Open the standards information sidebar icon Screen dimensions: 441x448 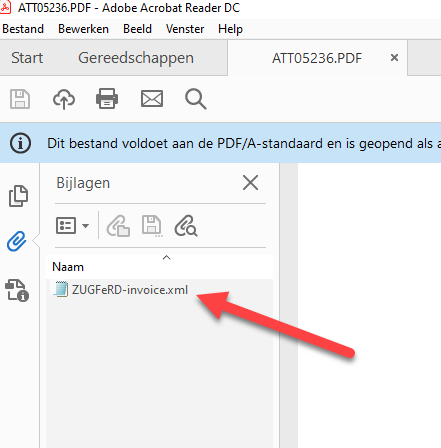17,290
